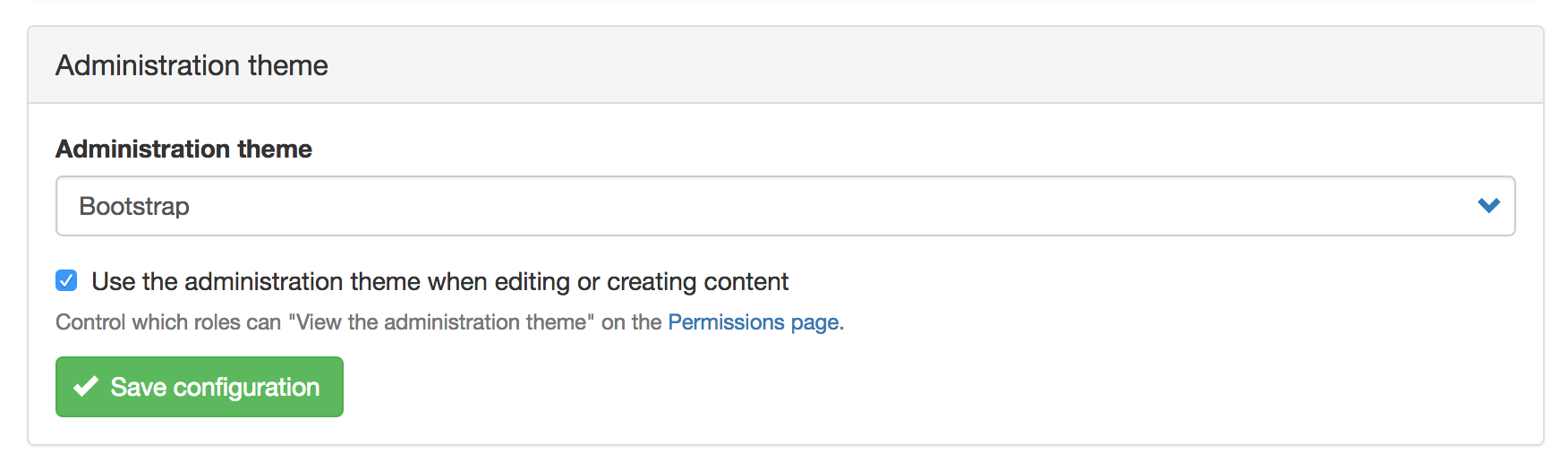Click the Administration theme panel heading

(192, 65)
